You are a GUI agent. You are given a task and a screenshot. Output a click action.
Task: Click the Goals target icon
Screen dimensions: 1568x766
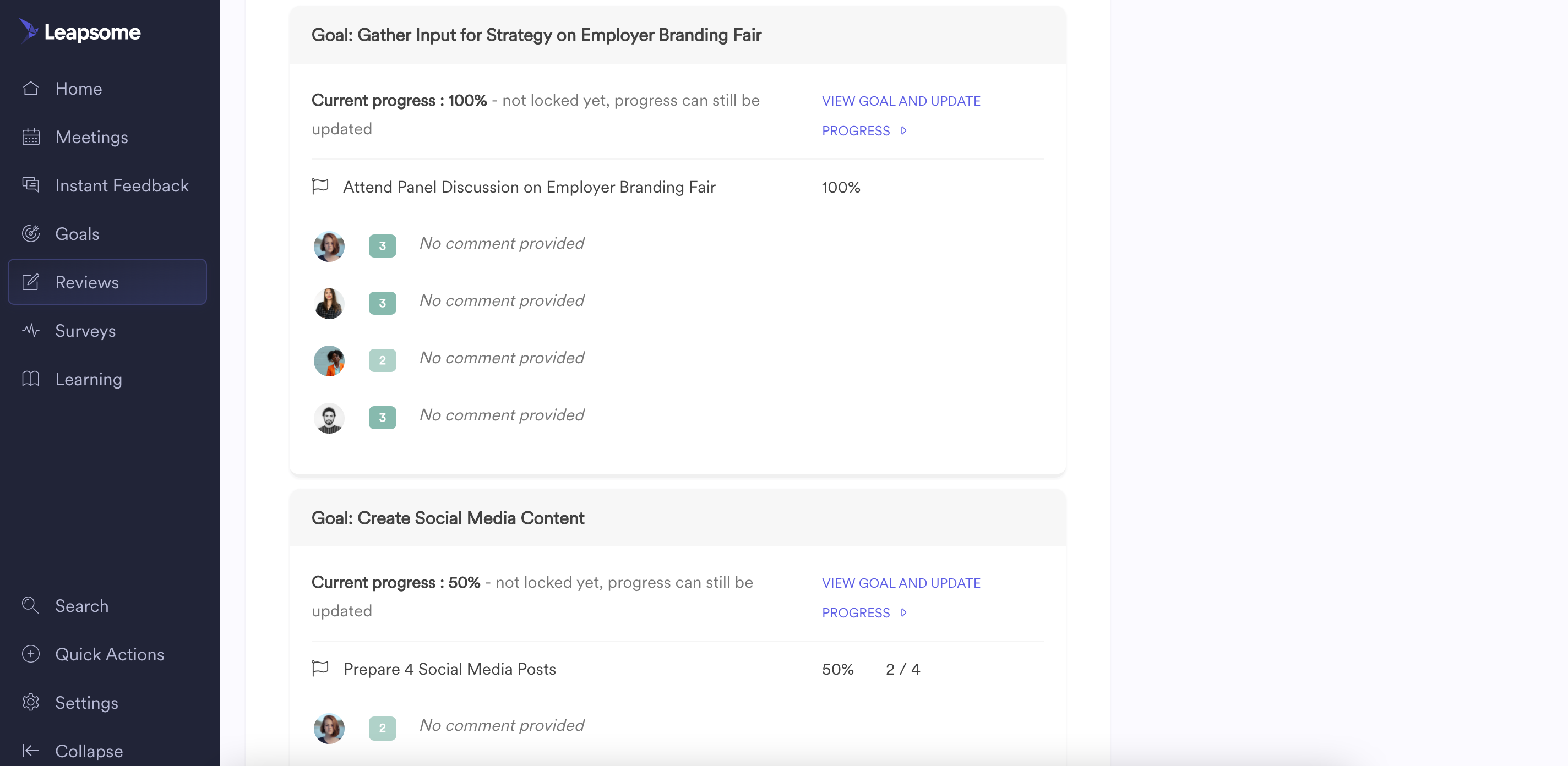click(x=30, y=234)
